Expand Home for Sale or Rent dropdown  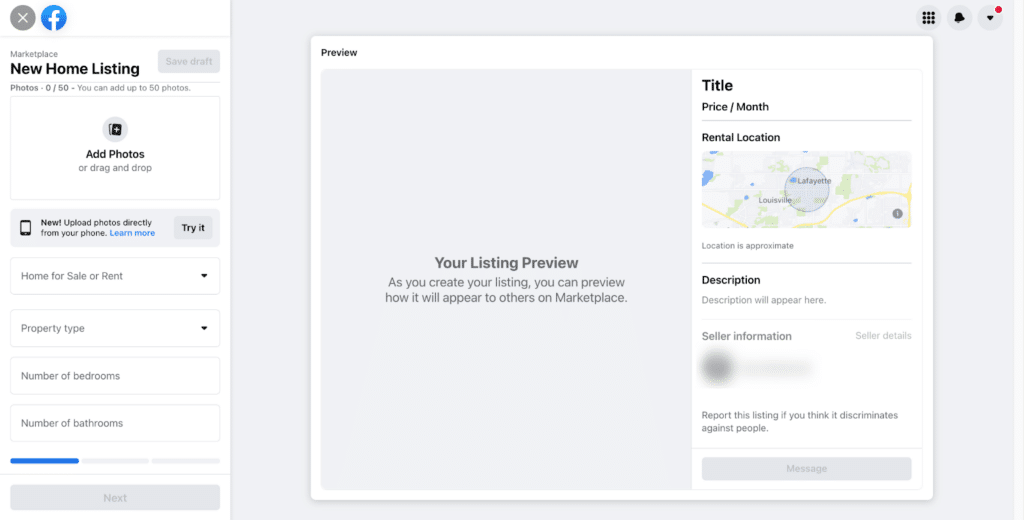click(x=115, y=276)
